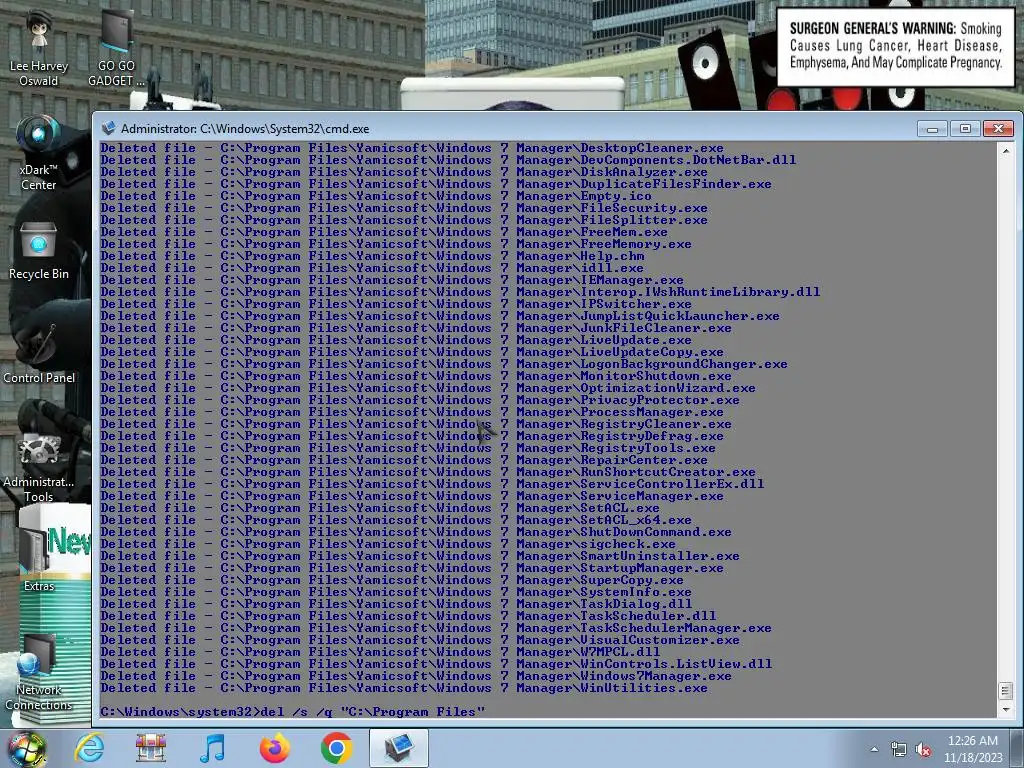Click the line containing OptimizationWizard.exe
Screen dimensions: 1024x768
(x=428, y=388)
